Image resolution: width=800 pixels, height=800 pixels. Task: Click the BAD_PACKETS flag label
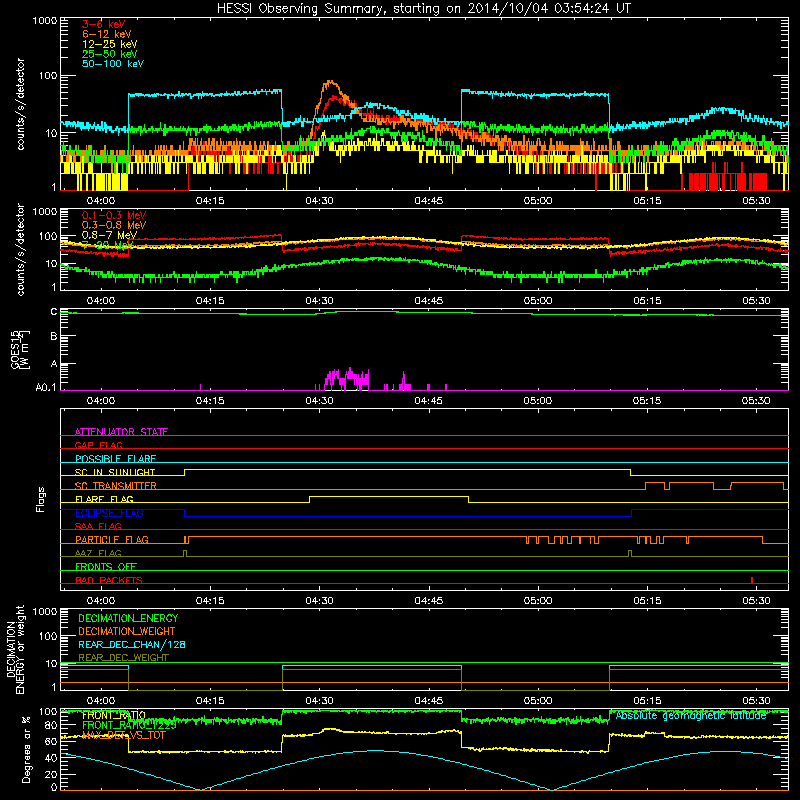pyautogui.click(x=109, y=580)
